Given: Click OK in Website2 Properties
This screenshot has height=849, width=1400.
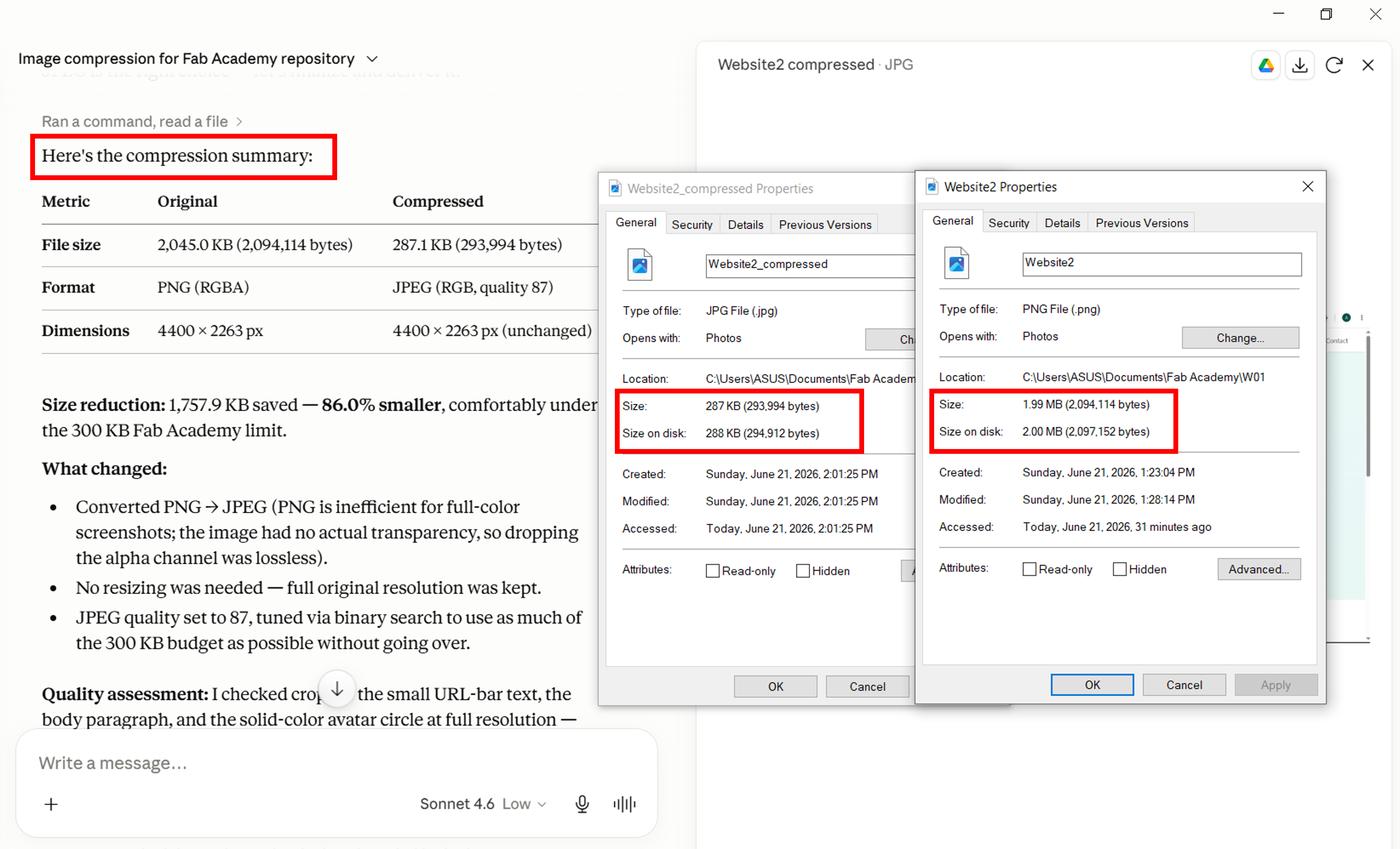Looking at the screenshot, I should pyautogui.click(x=1092, y=685).
